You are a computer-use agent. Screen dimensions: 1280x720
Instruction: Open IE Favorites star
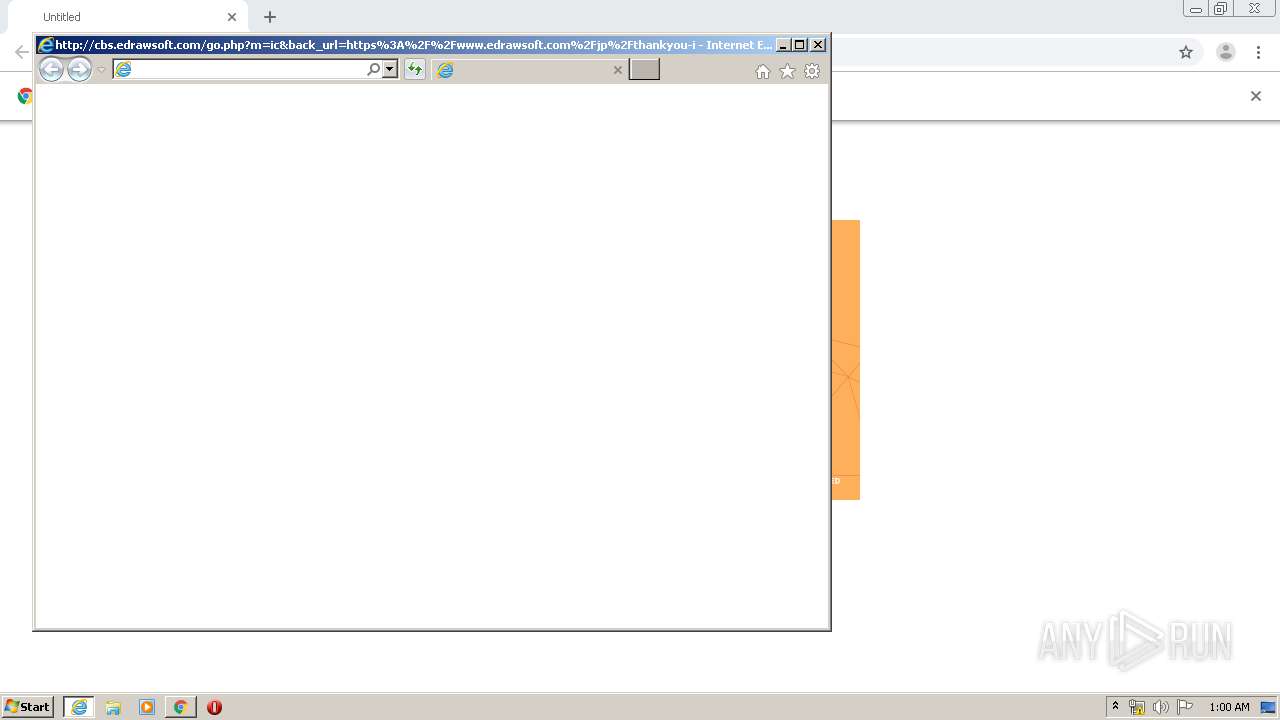point(787,71)
